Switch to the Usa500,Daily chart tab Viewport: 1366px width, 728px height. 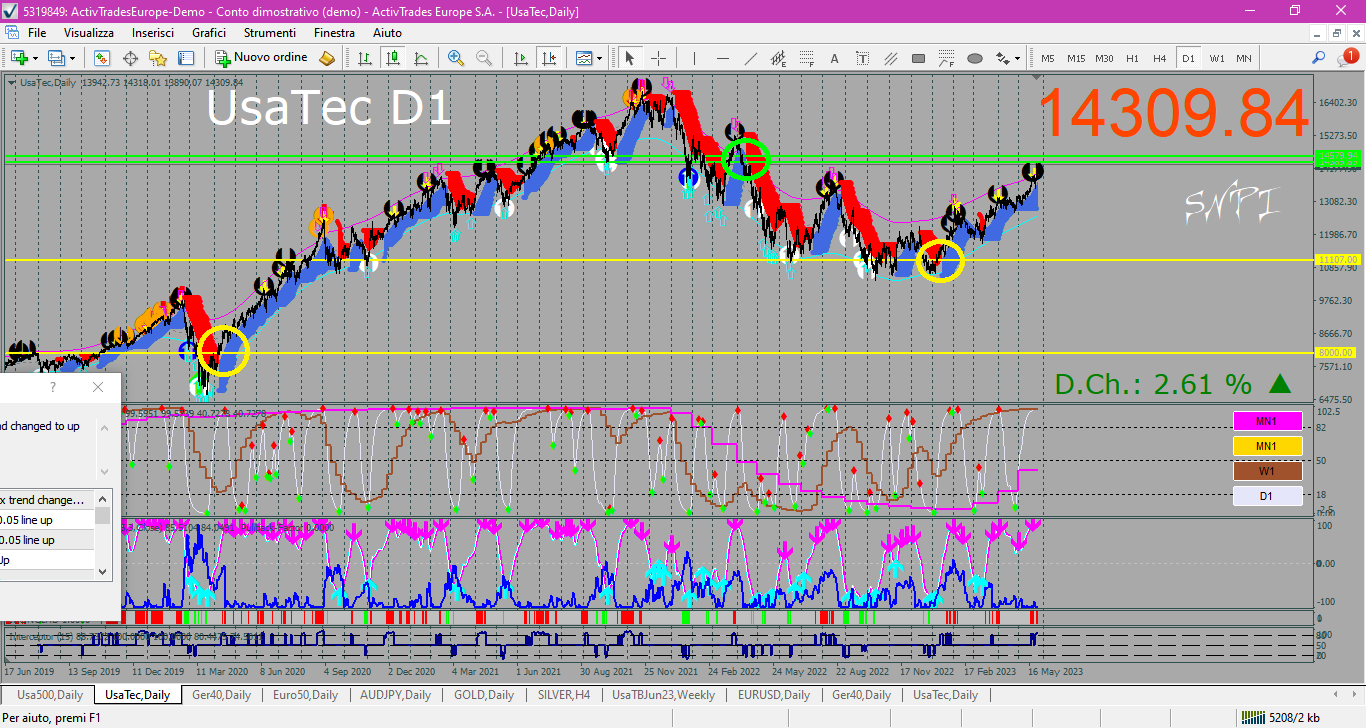coord(49,694)
